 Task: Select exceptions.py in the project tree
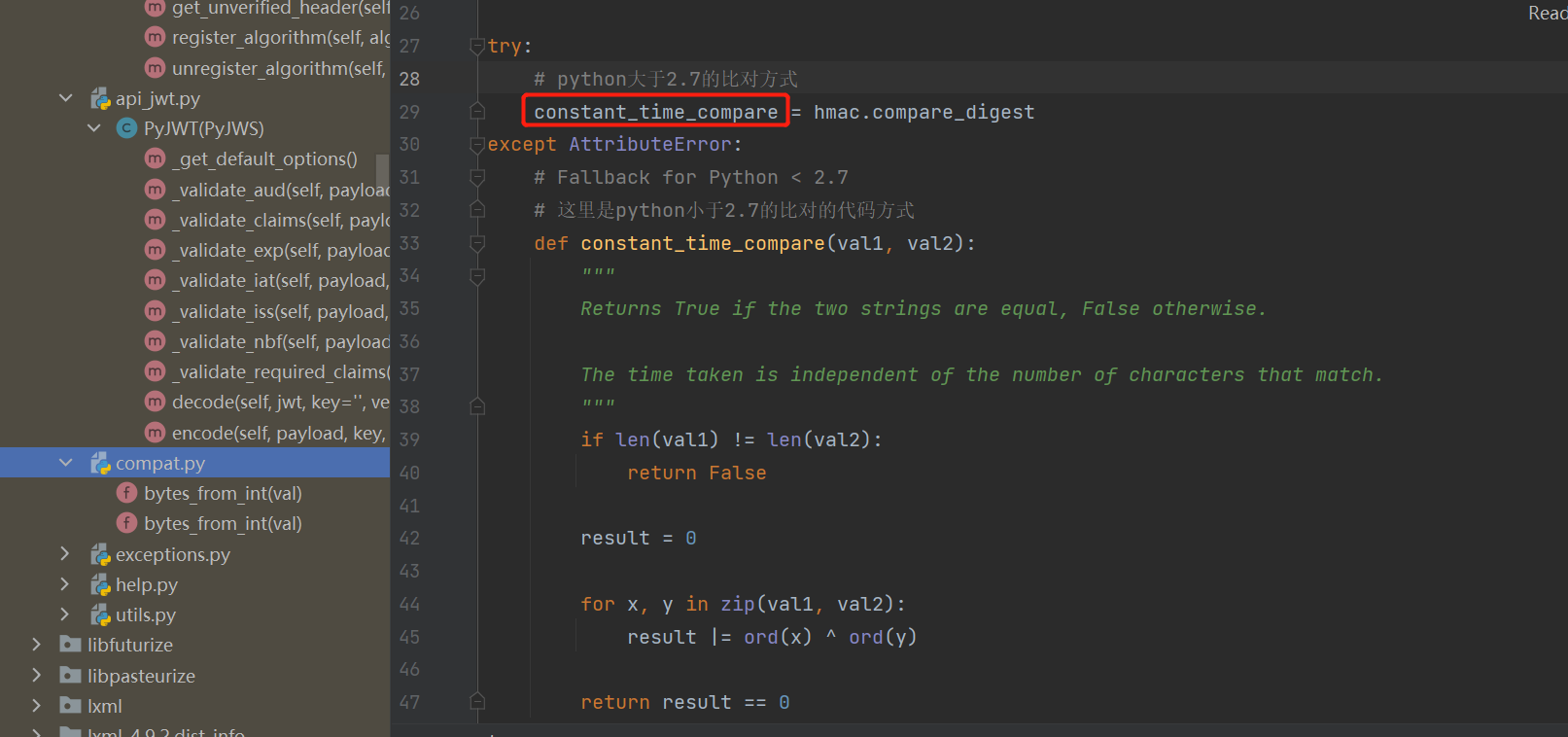coord(173,554)
